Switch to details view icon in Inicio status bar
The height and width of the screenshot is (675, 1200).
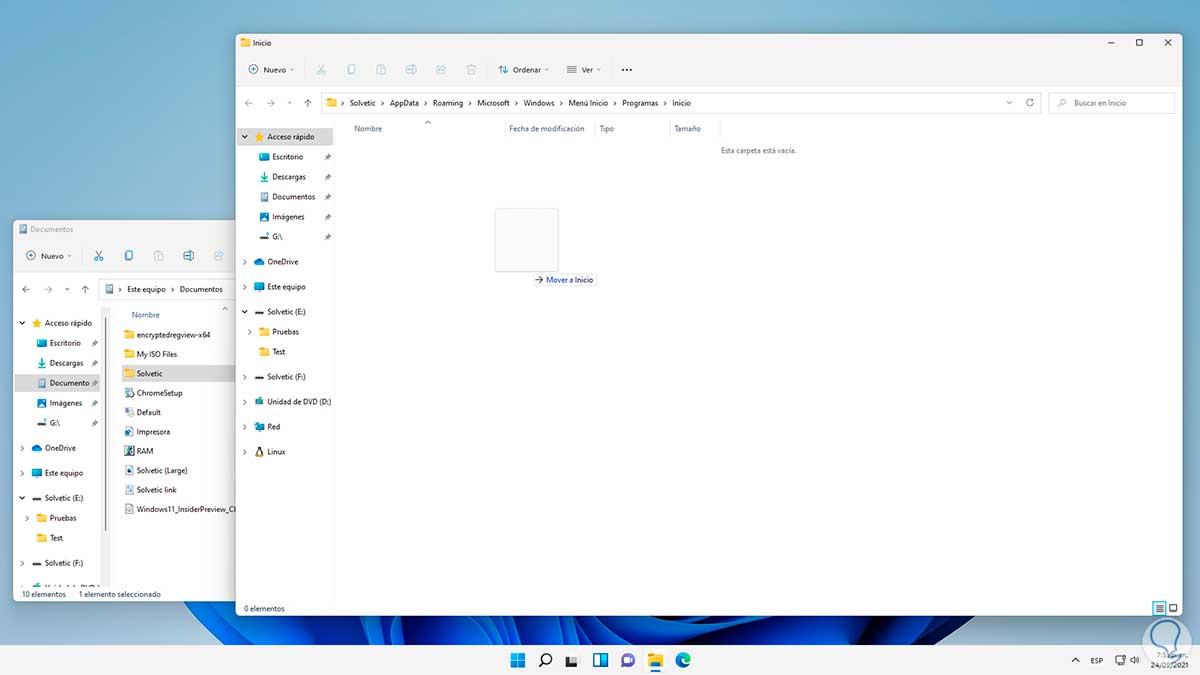(x=1159, y=608)
